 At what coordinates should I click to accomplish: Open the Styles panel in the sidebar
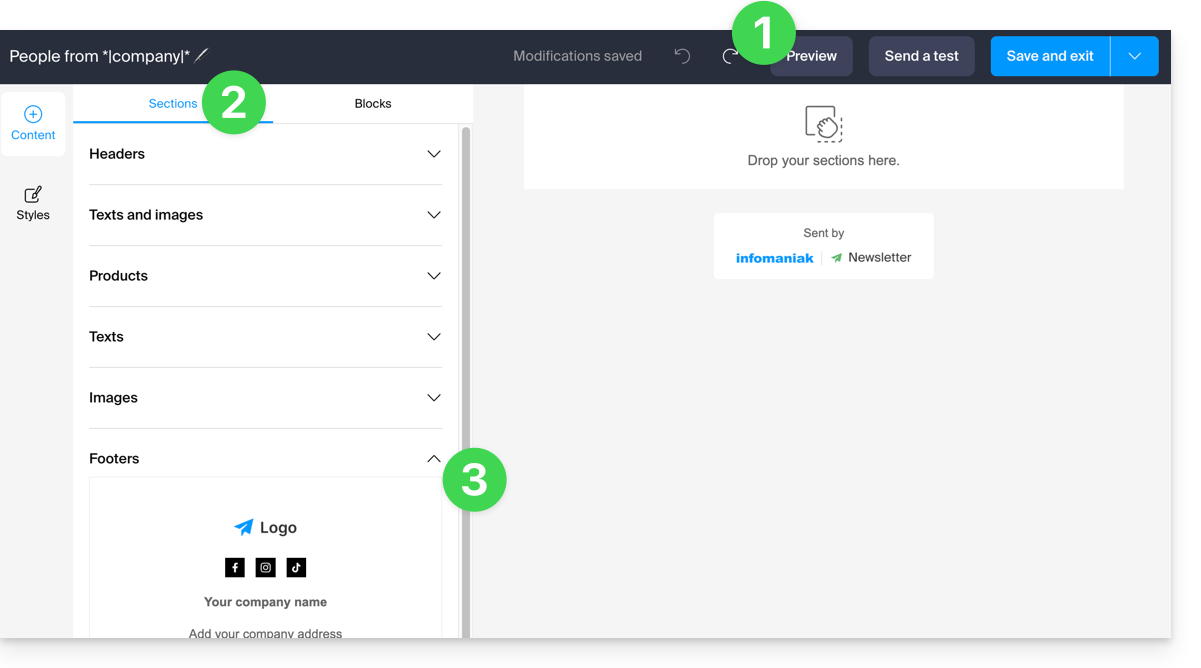33,203
